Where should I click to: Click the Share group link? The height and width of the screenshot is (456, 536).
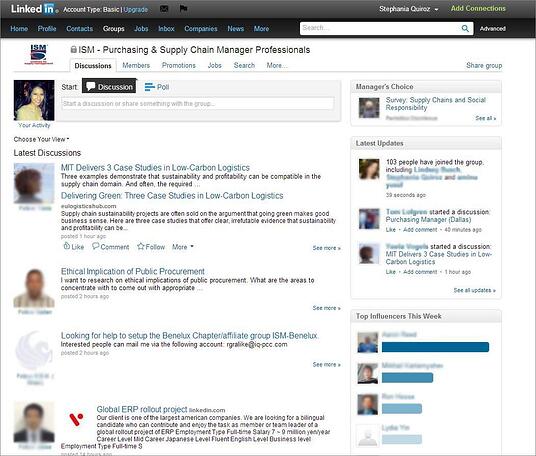(484, 65)
